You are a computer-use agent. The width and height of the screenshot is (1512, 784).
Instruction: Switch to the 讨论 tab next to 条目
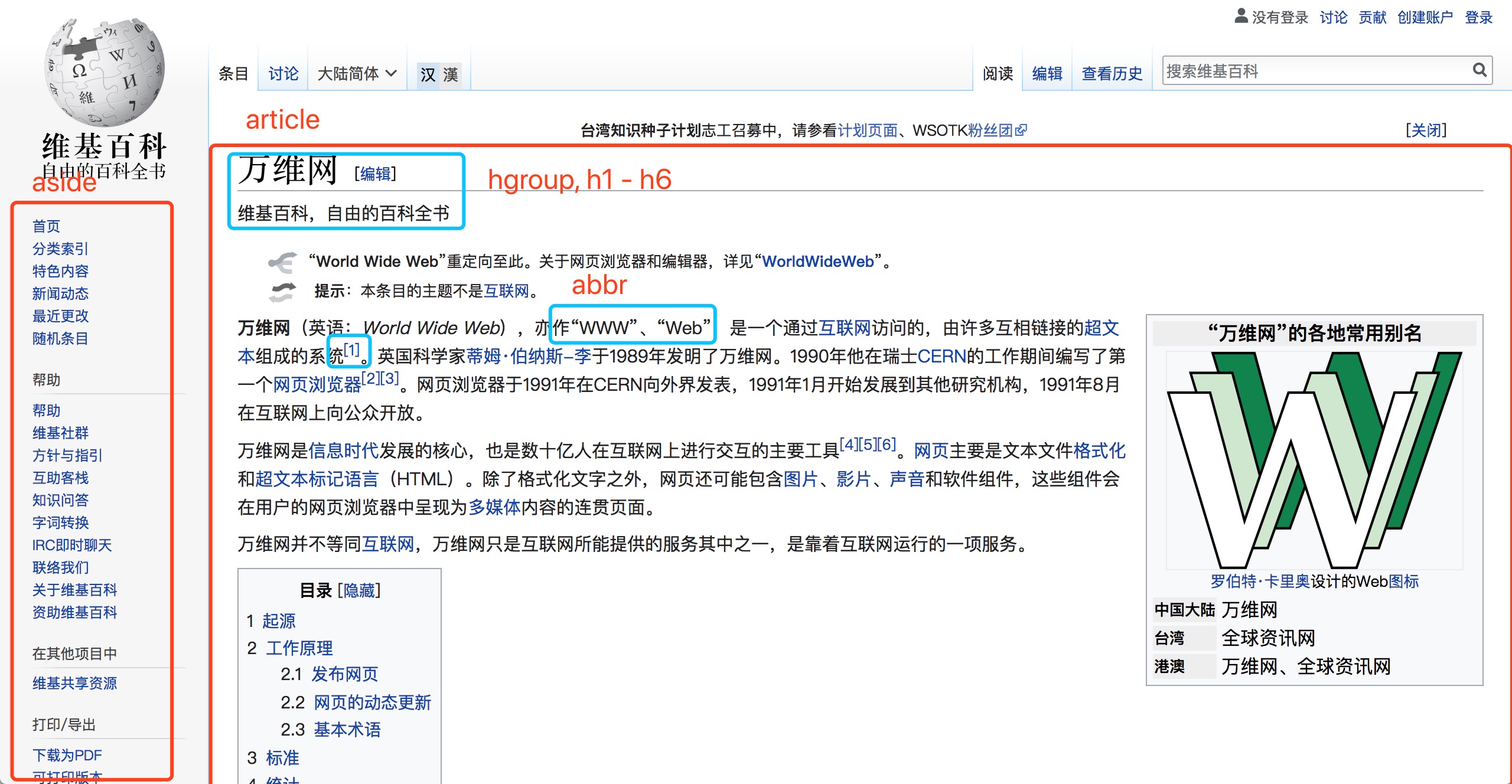pyautogui.click(x=283, y=74)
